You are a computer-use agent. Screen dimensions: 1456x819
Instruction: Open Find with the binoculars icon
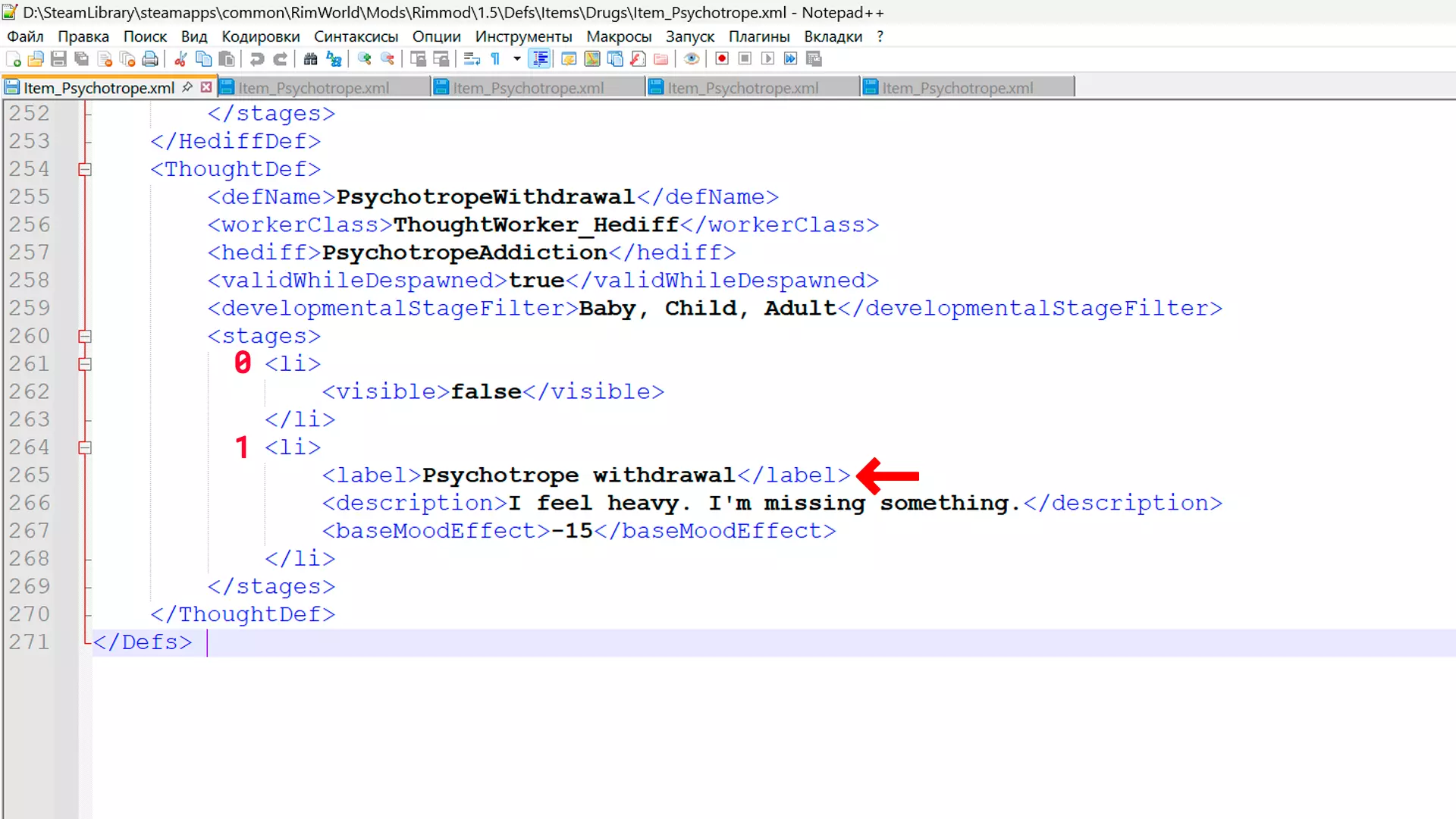click(x=310, y=59)
